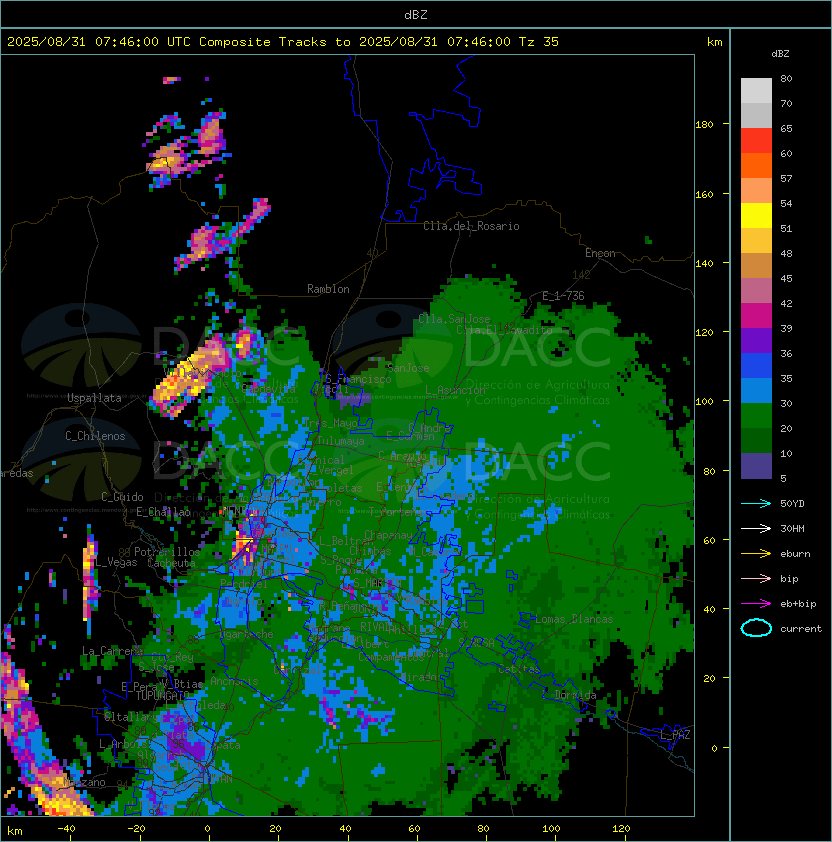
Task: Click the 'La_Carrera' place label
Action: [112, 651]
